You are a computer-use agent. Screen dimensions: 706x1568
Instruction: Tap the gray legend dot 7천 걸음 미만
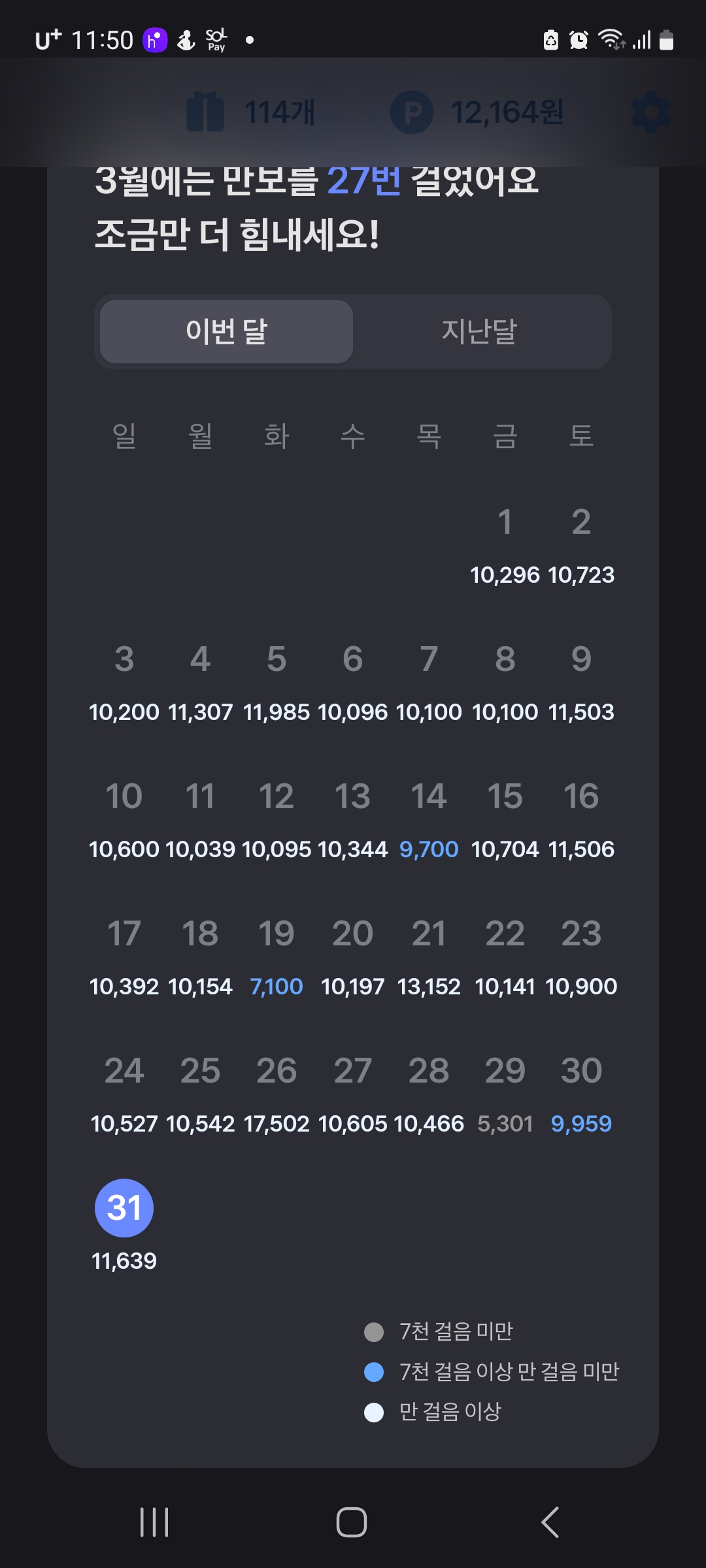[x=374, y=1332]
